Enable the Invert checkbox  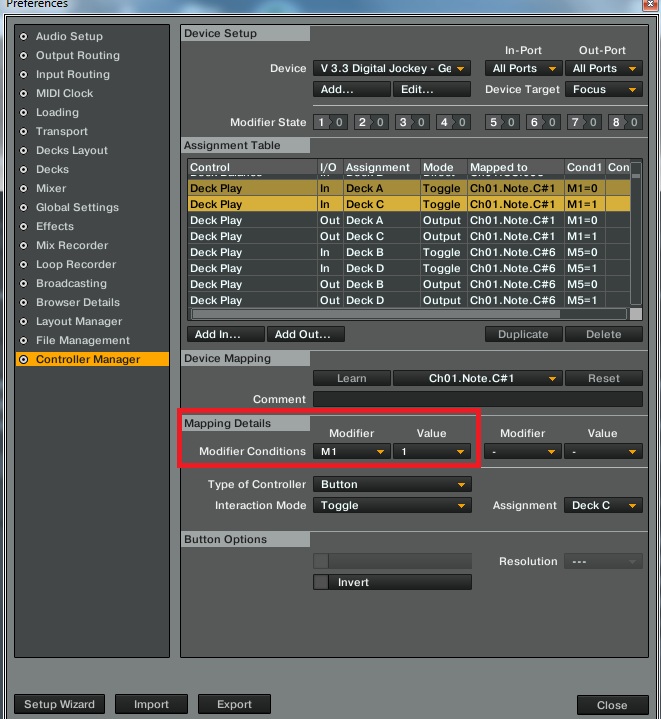point(321,582)
